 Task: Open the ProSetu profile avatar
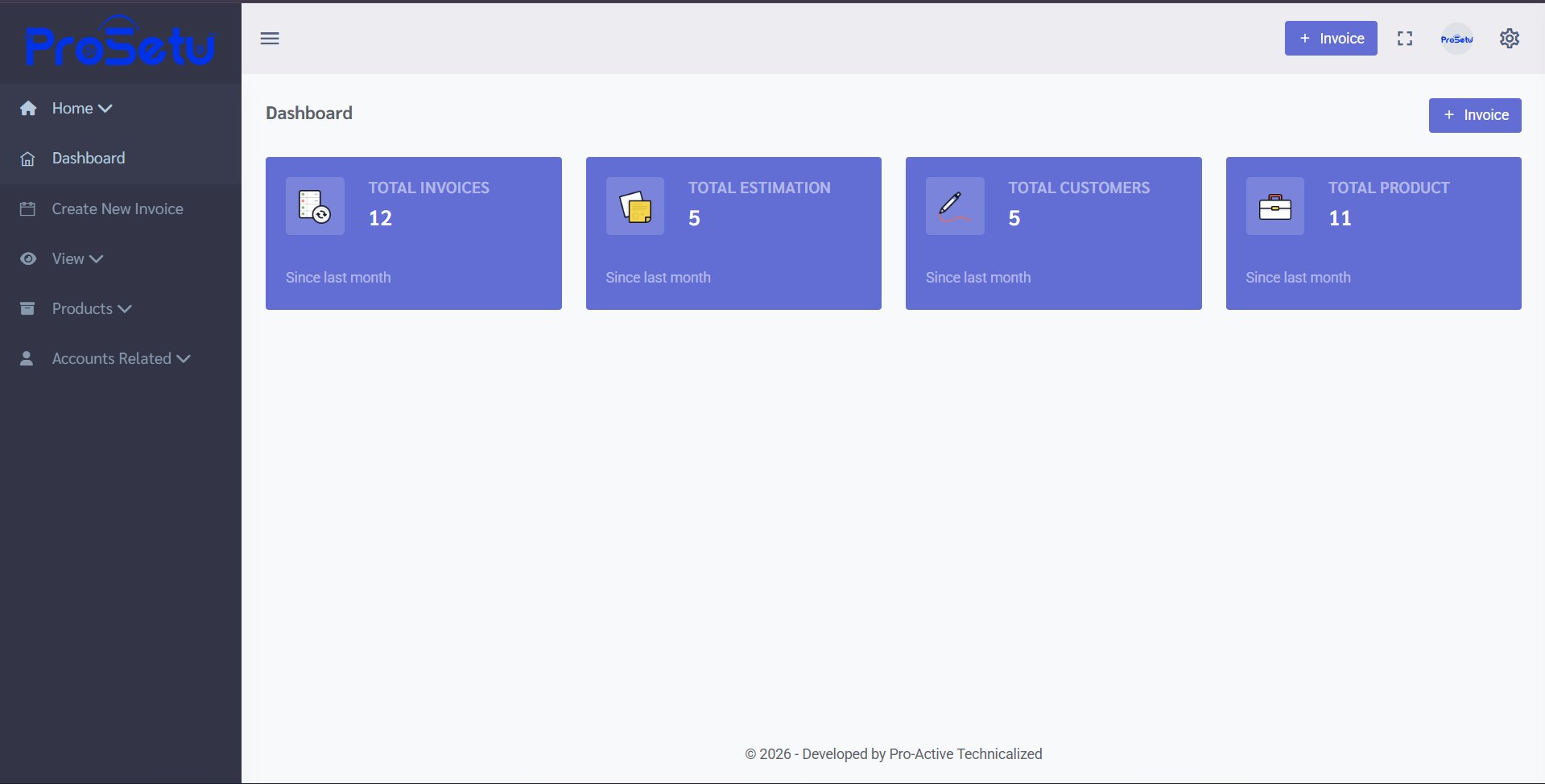click(x=1456, y=39)
